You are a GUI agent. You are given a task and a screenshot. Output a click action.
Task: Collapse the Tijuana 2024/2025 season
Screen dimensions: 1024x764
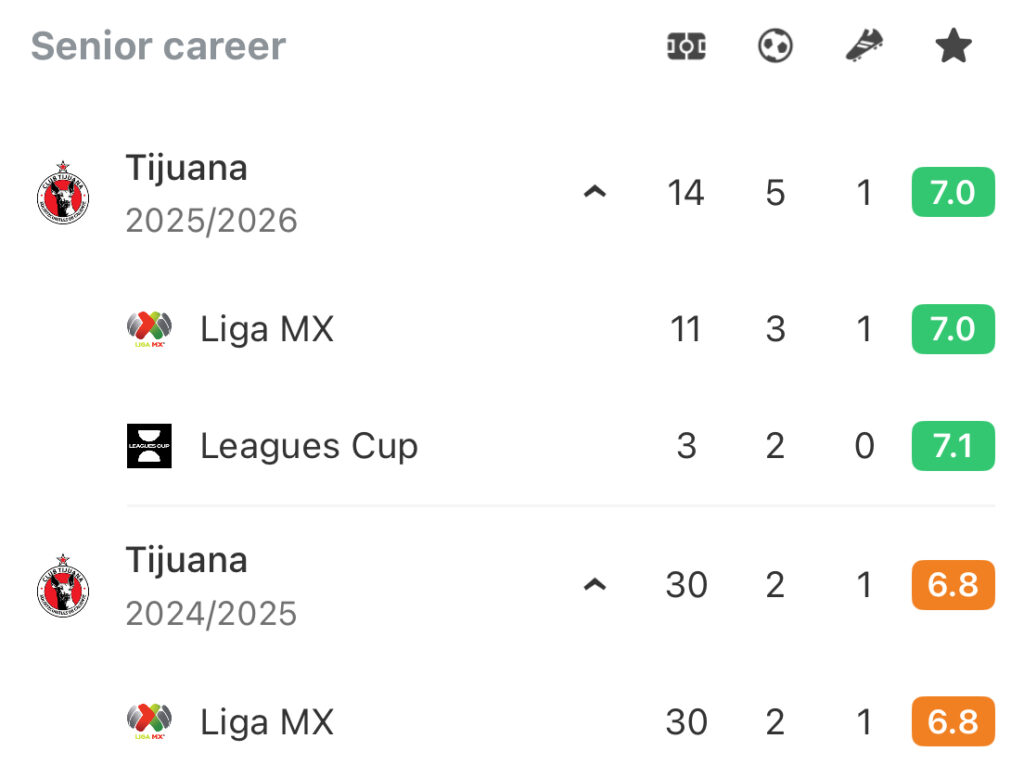pos(595,585)
